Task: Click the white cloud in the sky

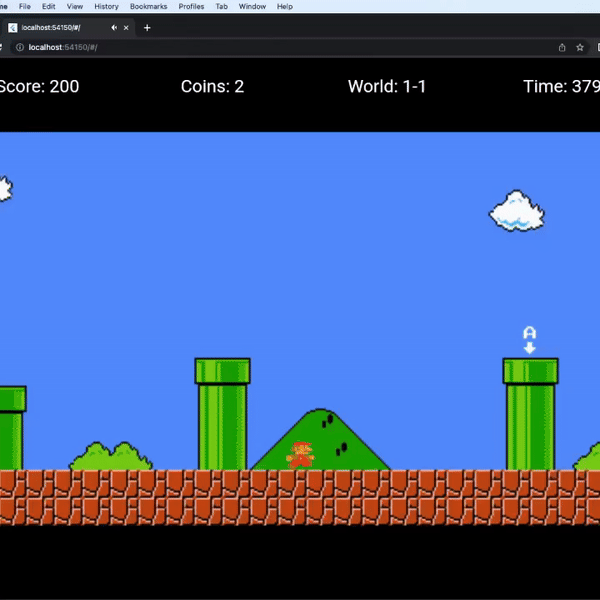Action: coord(516,211)
